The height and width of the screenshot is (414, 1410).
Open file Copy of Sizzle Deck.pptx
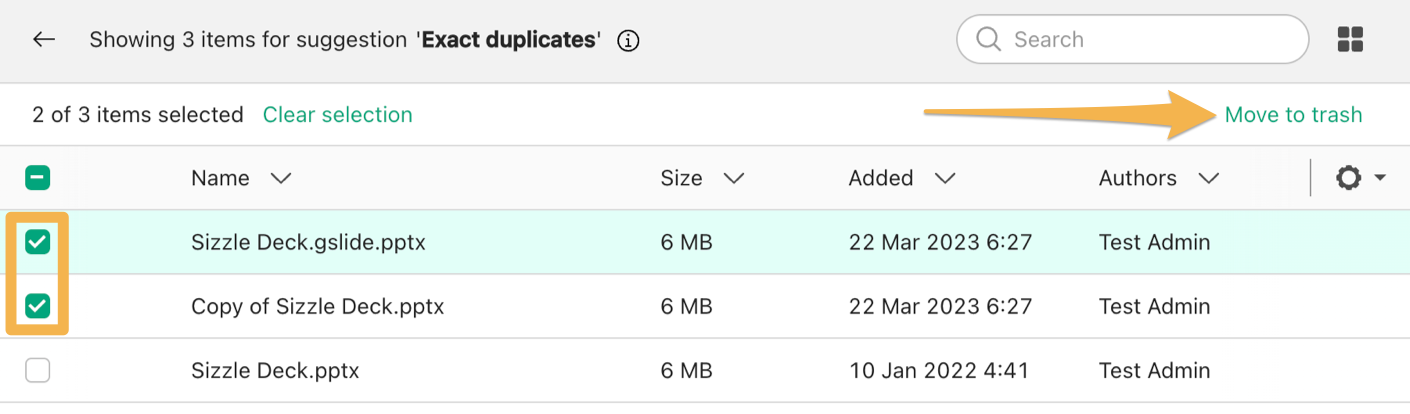pyautogui.click(x=317, y=306)
